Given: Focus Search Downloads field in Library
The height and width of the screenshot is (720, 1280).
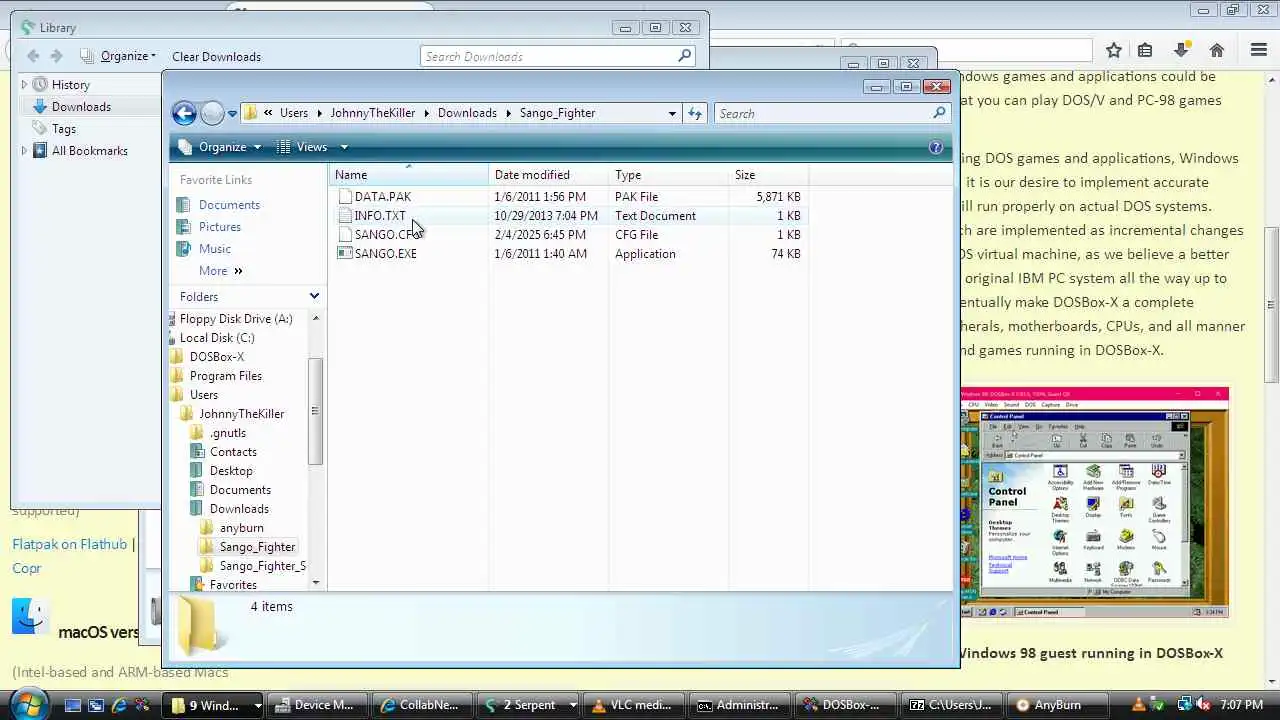Looking at the screenshot, I should (548, 57).
